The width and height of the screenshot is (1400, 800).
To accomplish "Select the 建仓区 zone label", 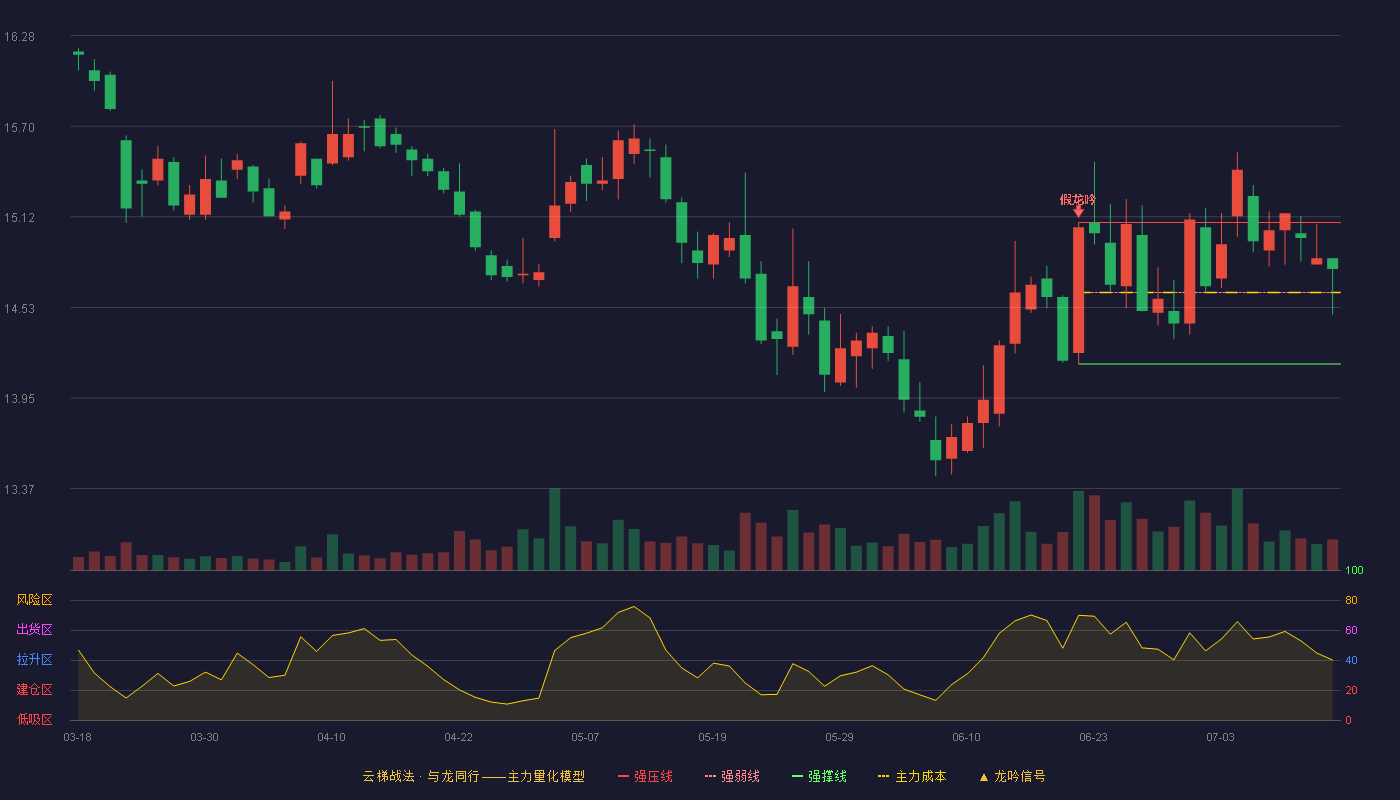I will [x=34, y=690].
